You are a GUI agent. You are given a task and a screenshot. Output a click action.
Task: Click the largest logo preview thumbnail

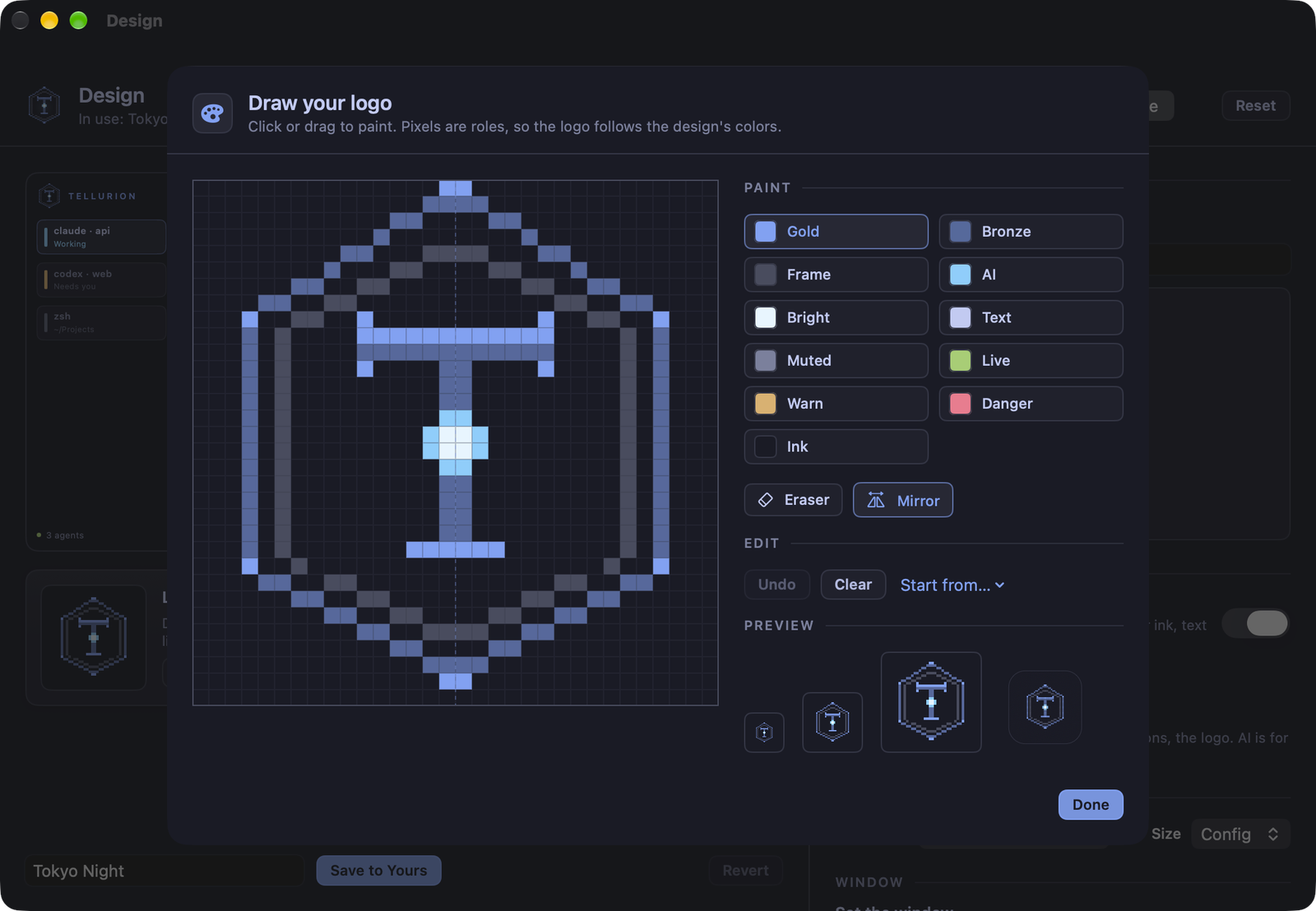coord(931,702)
